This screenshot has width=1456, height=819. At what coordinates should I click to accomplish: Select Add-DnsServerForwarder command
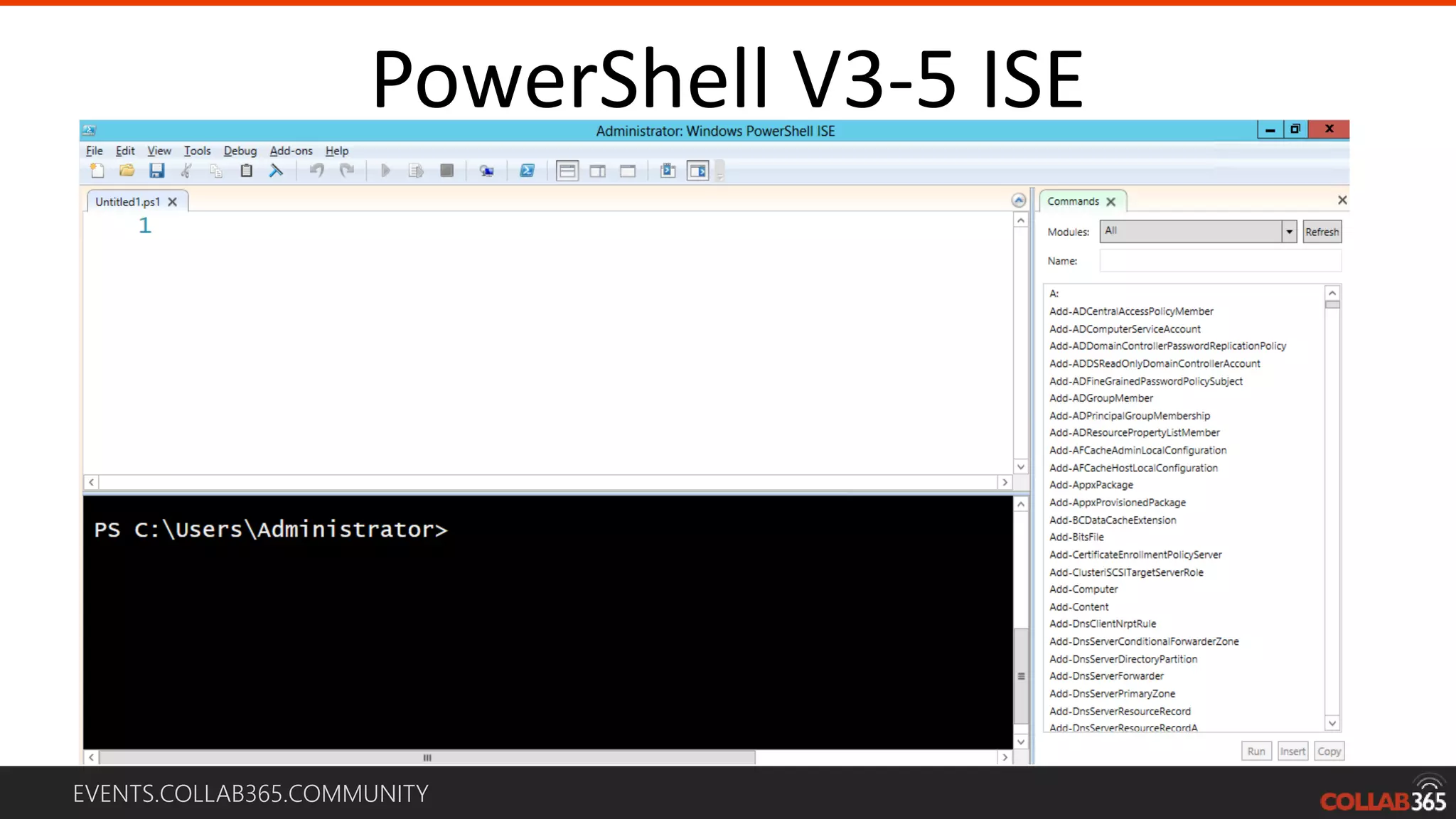coord(1106,676)
